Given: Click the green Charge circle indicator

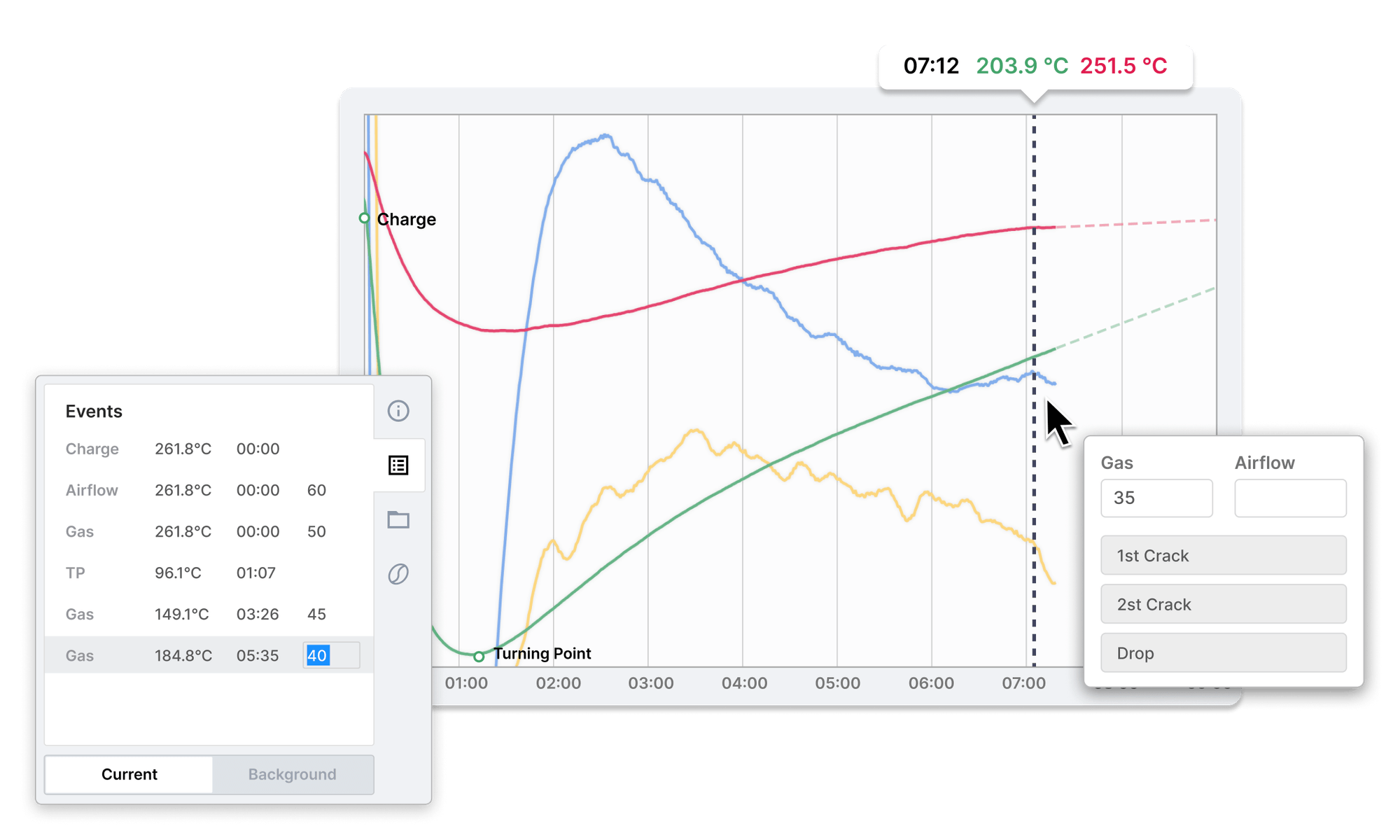Looking at the screenshot, I should [365, 218].
